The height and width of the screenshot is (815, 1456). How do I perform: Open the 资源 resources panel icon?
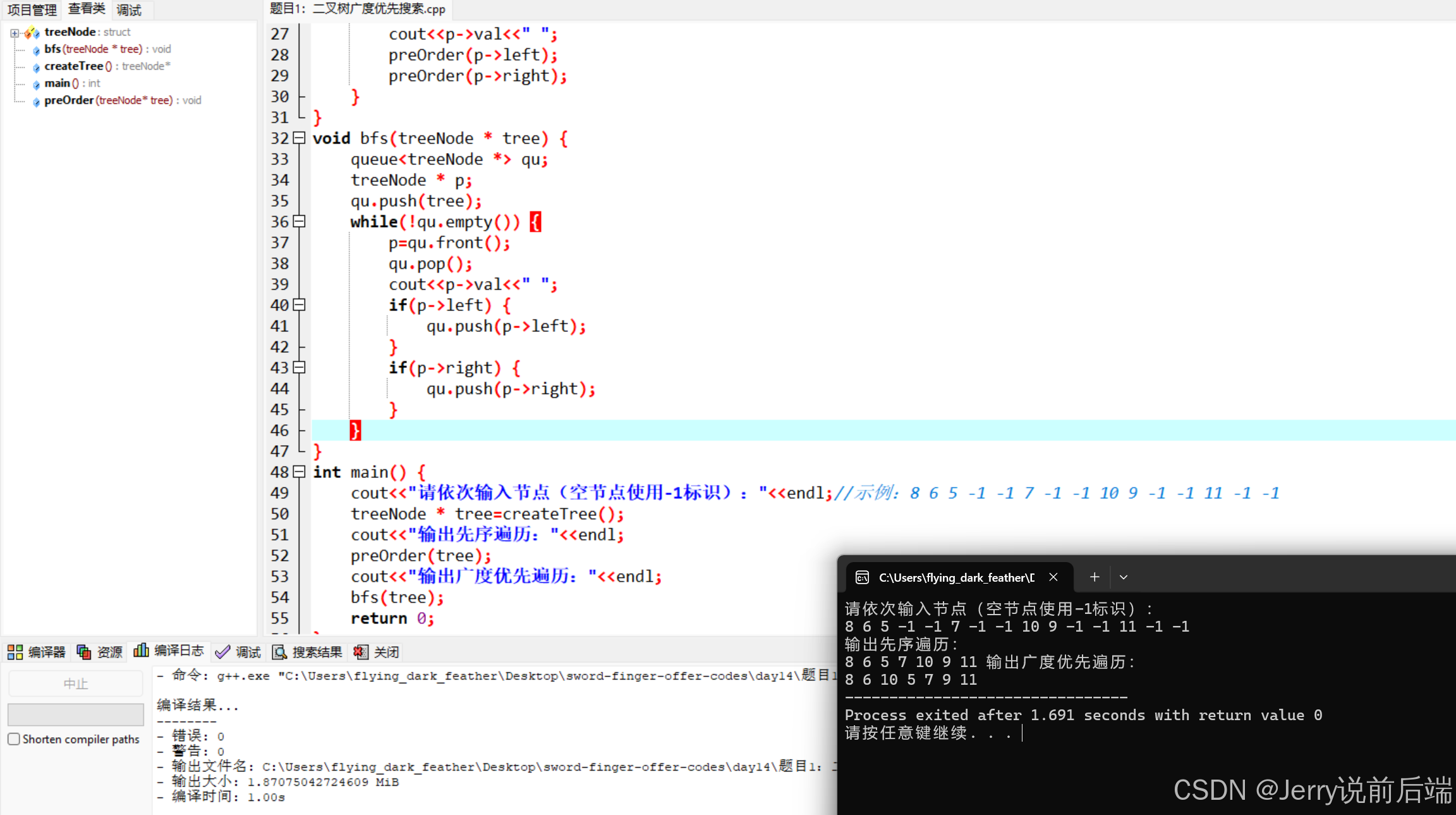point(83,652)
